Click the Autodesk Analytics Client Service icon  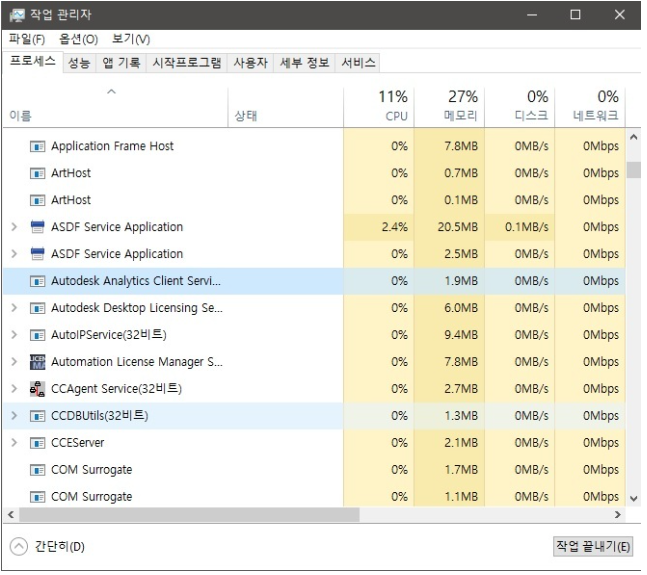coord(38,282)
